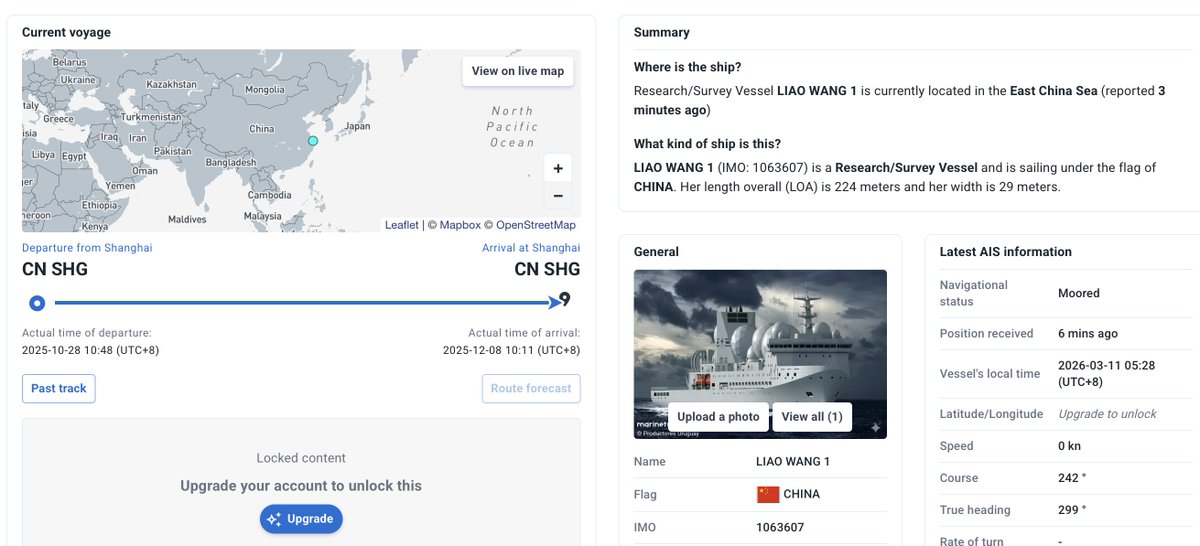This screenshot has width=1200, height=546.
Task: Click arrival time 2025-12-08 10:11 (UTC+8)
Action: pos(512,350)
